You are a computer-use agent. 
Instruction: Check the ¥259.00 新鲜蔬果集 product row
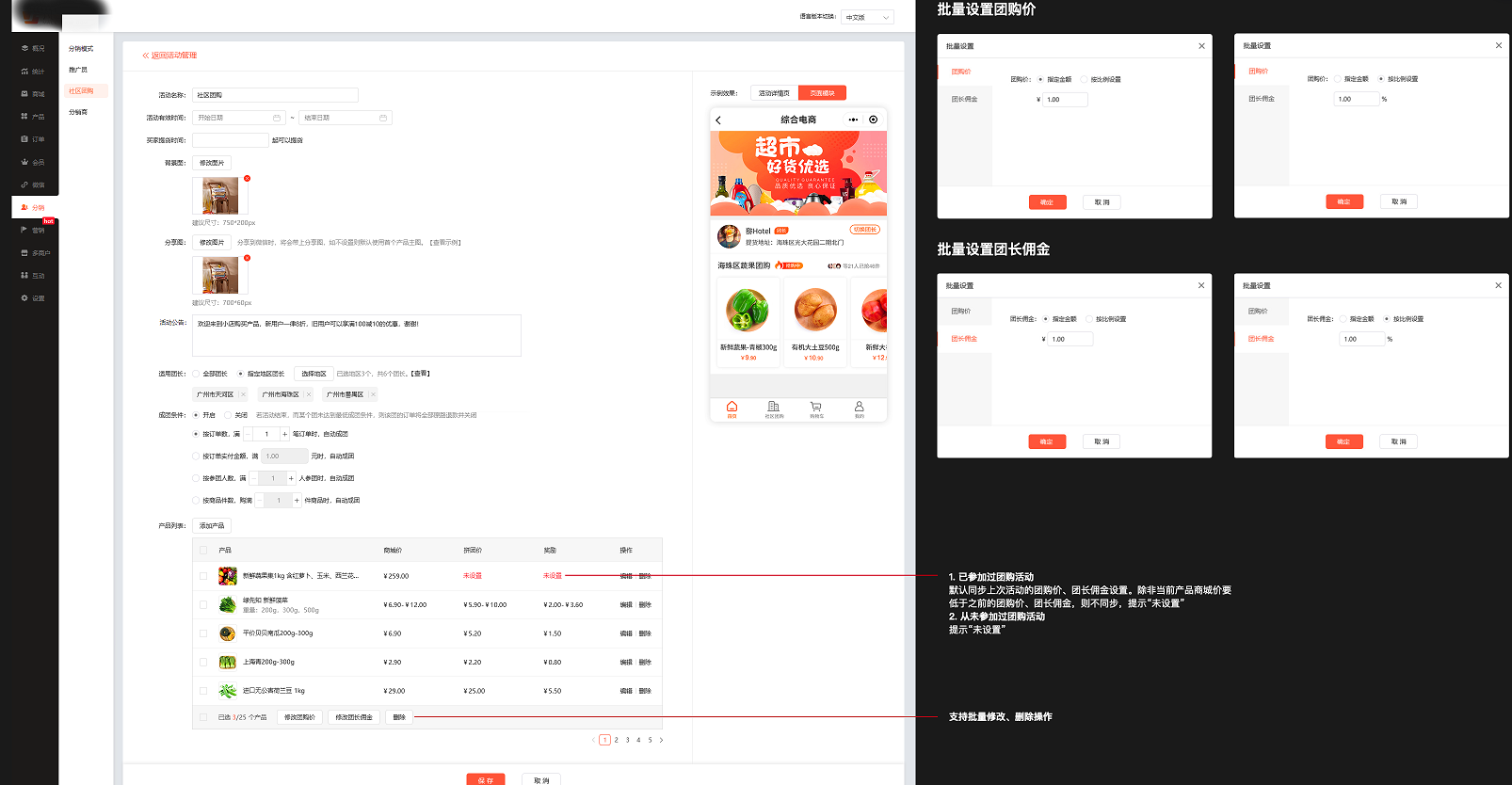[203, 576]
